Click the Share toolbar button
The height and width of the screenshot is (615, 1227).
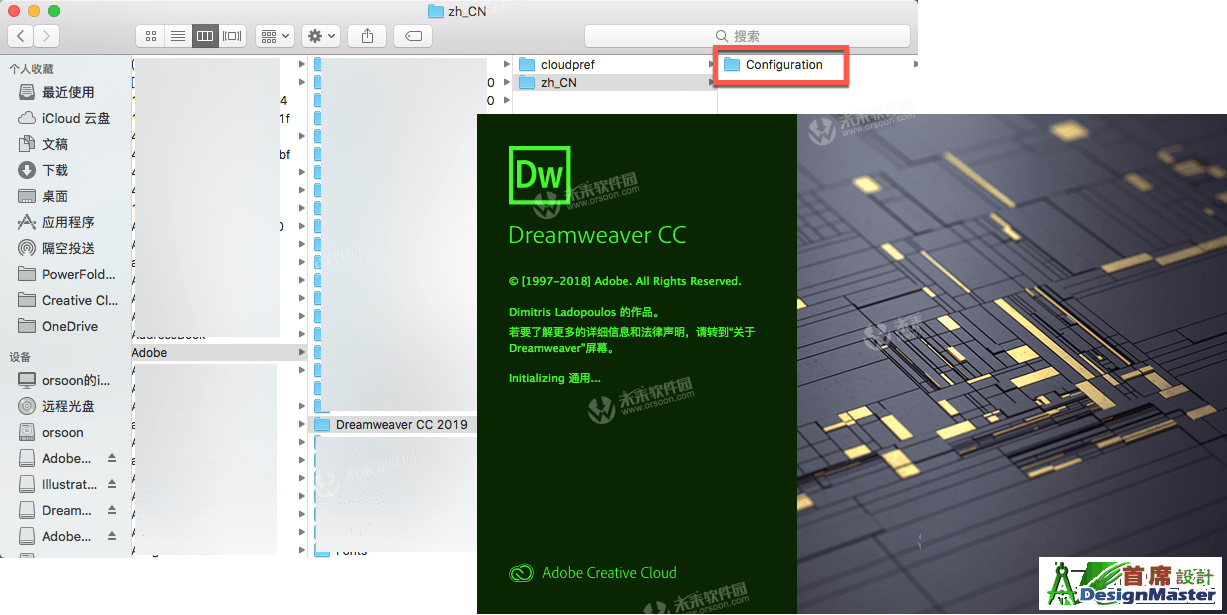click(367, 36)
